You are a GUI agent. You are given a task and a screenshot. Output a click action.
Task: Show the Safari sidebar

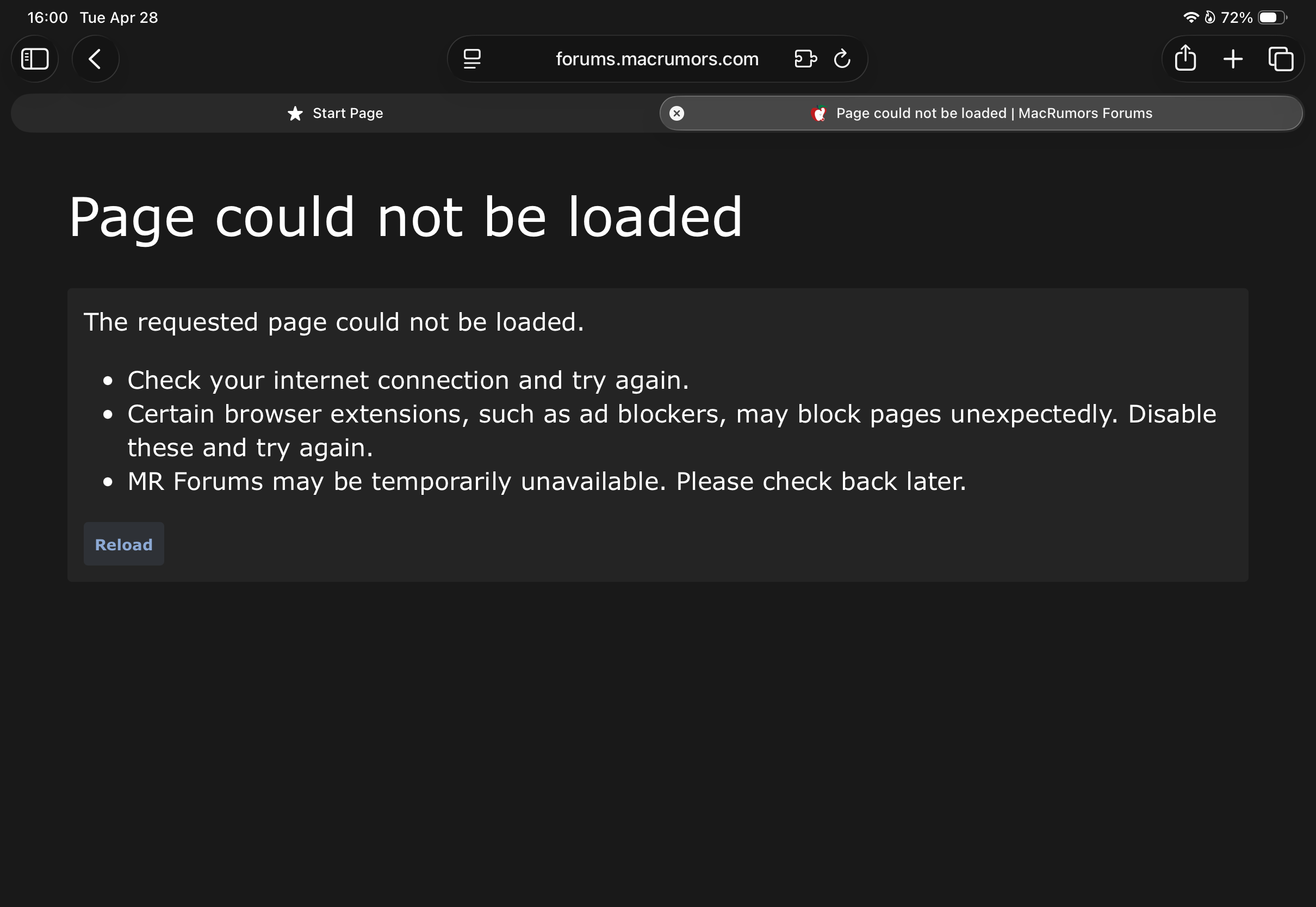(x=35, y=59)
